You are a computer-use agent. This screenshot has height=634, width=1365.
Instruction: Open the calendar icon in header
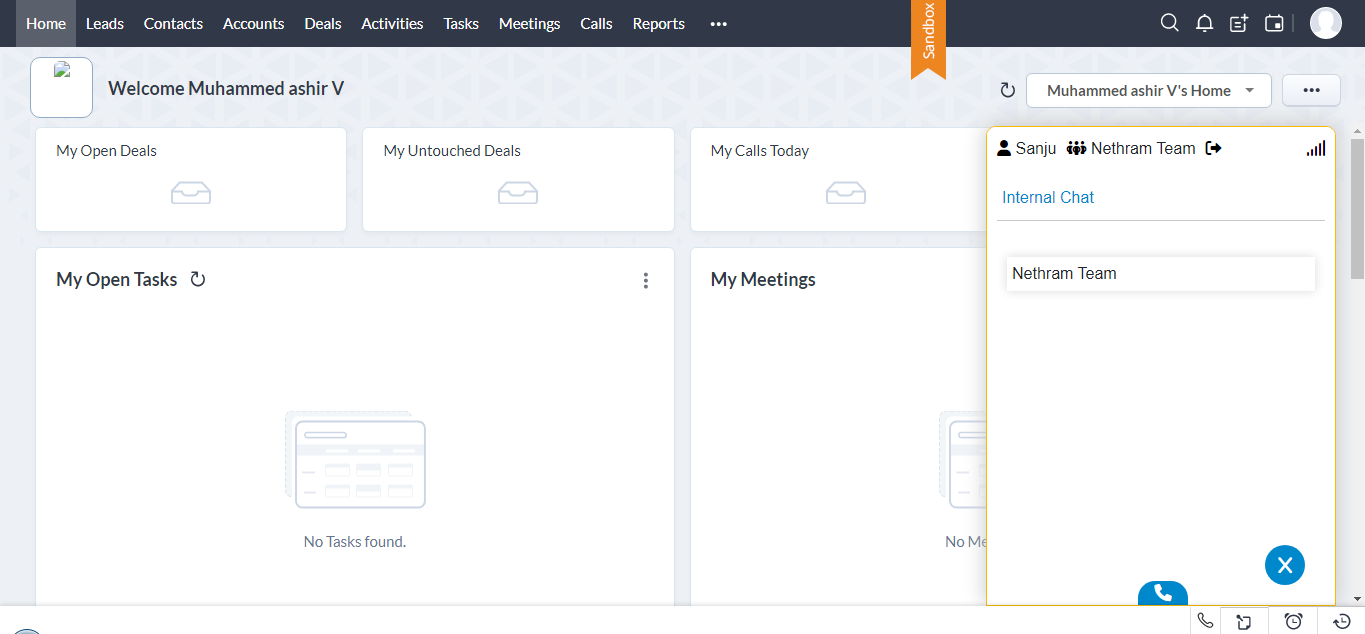pos(1274,23)
